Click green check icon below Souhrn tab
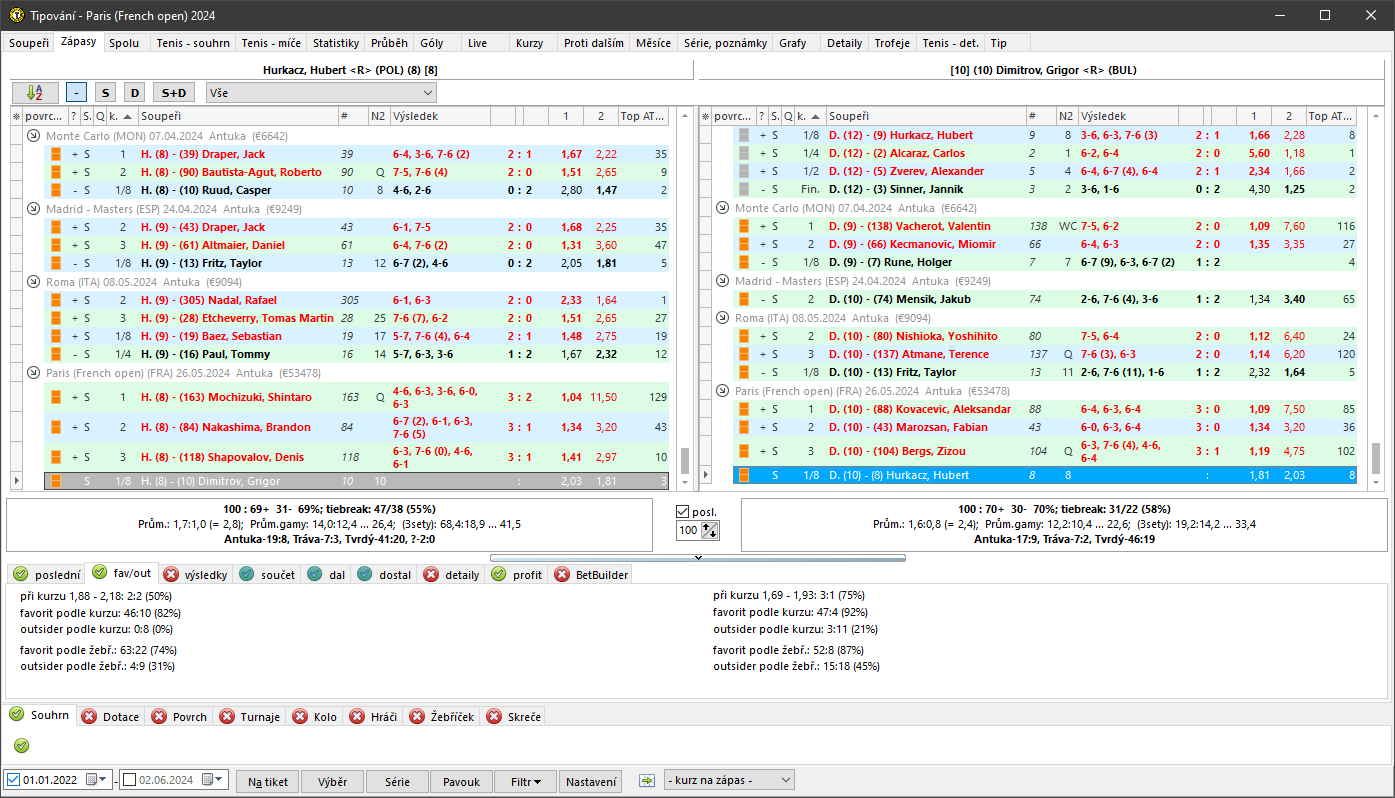The width and height of the screenshot is (1395, 798). click(21, 745)
